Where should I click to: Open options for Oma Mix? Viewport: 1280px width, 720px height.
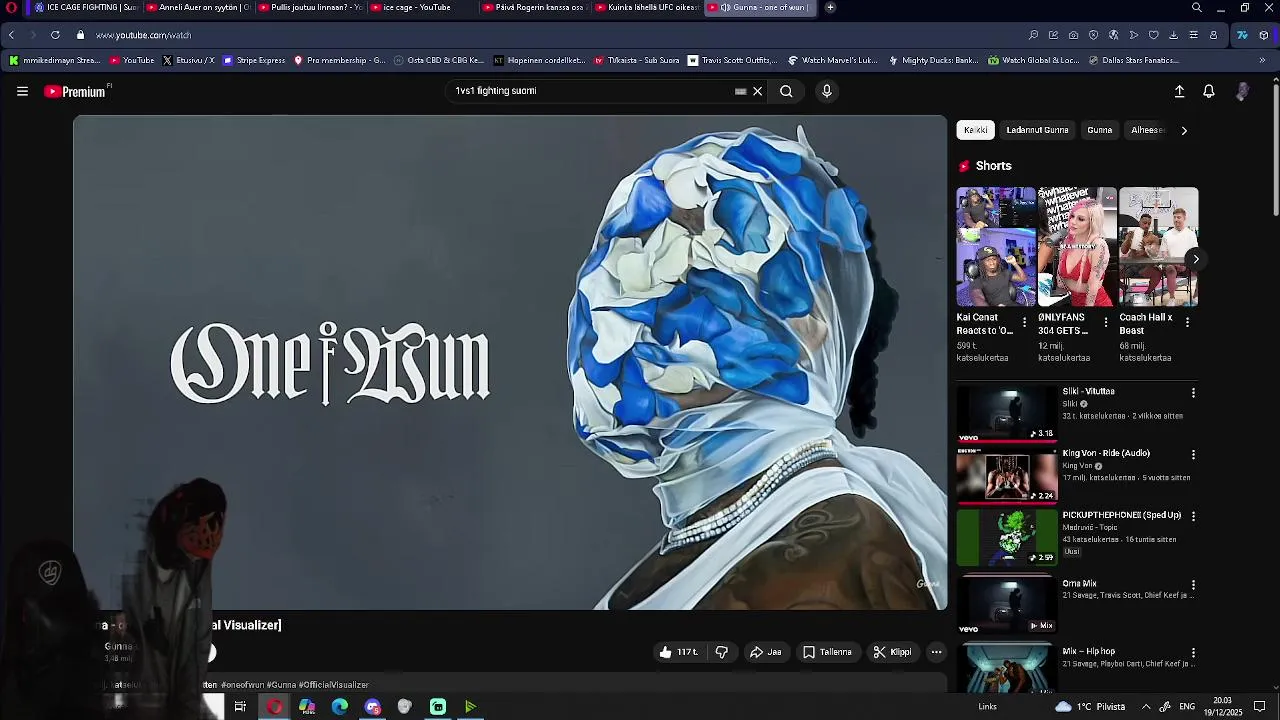coord(1193,585)
